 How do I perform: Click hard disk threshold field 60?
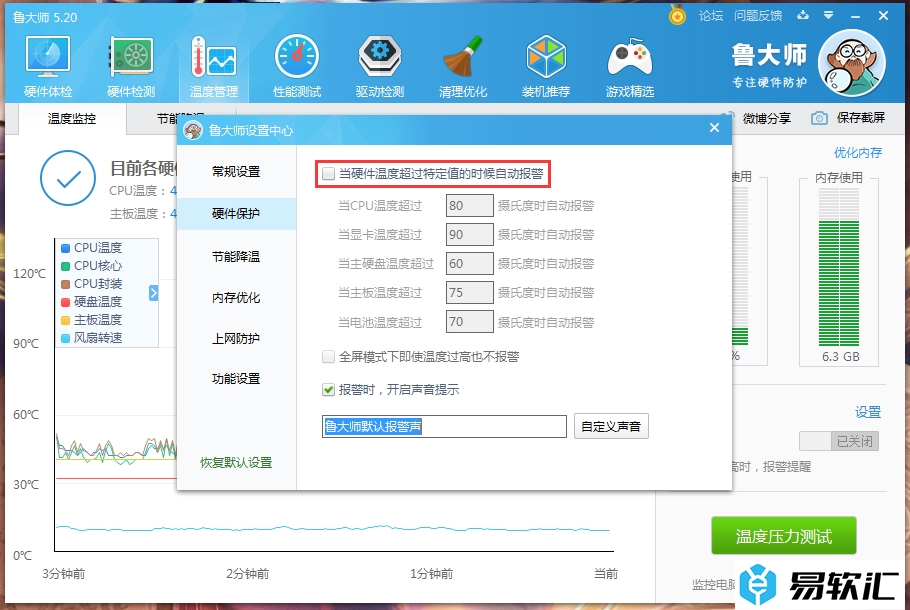coord(470,264)
